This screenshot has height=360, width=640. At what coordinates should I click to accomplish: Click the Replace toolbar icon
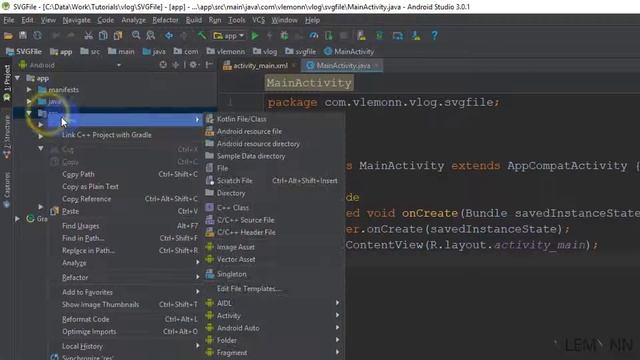(151, 36)
